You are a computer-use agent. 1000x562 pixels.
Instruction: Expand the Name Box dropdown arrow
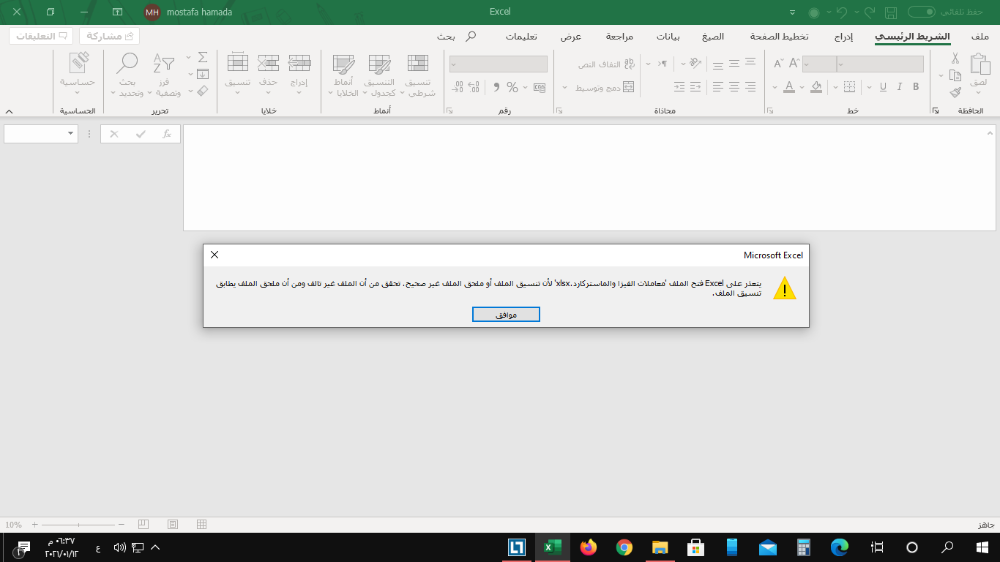pos(70,134)
